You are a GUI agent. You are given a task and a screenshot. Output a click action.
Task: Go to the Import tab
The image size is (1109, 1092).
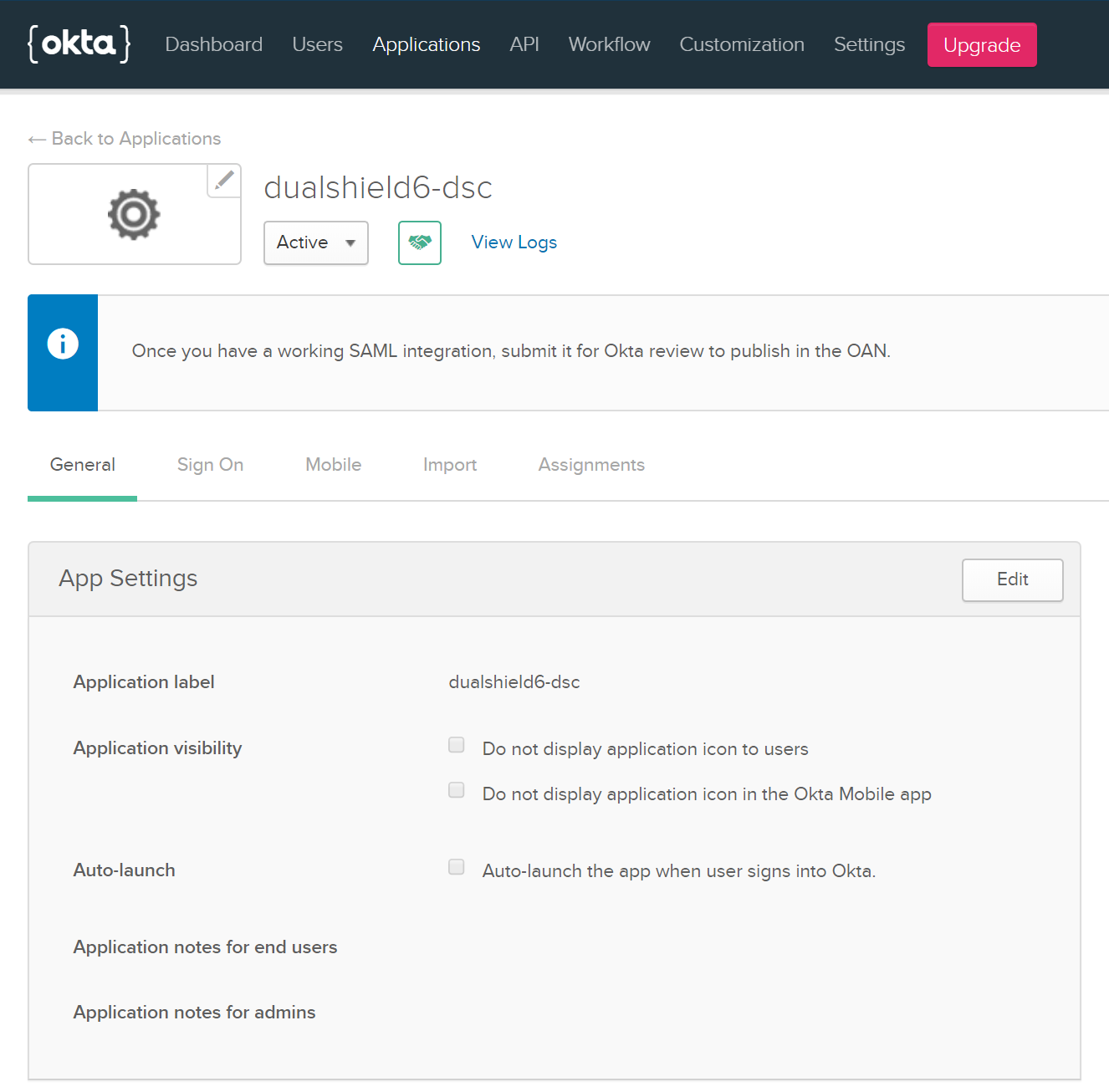tap(450, 465)
